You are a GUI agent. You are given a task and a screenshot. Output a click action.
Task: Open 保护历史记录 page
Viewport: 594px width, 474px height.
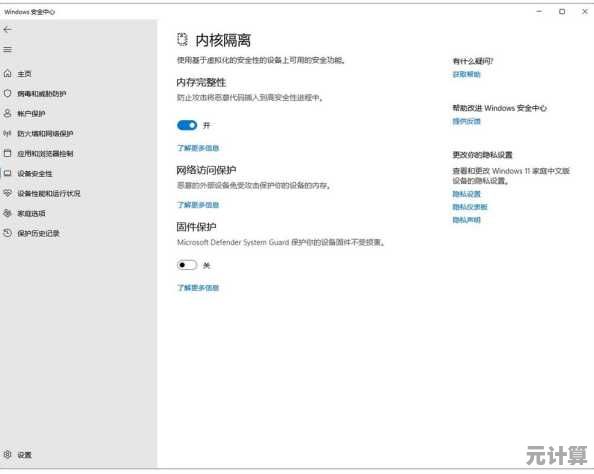pos(38,233)
